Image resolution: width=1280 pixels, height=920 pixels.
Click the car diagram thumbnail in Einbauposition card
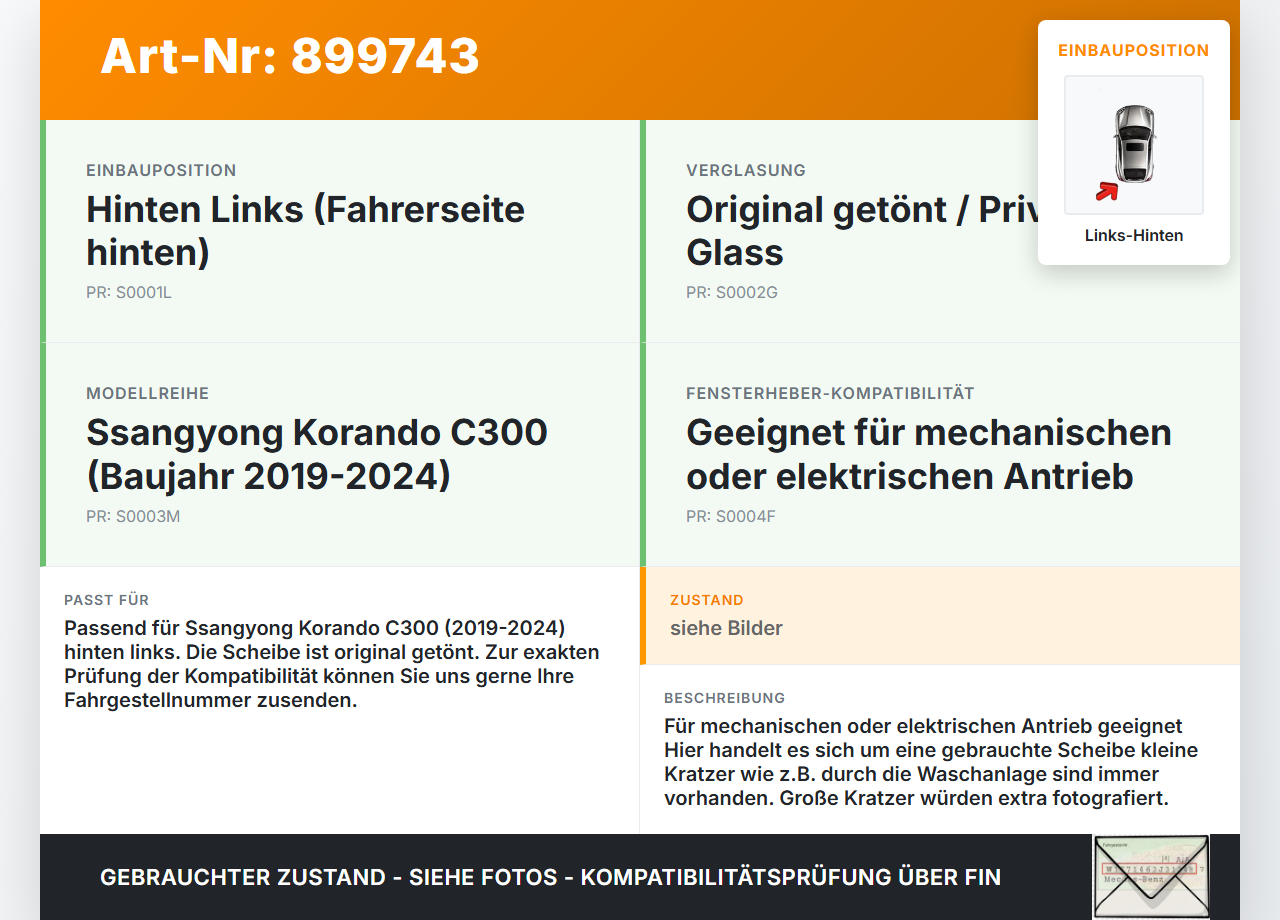point(1134,145)
